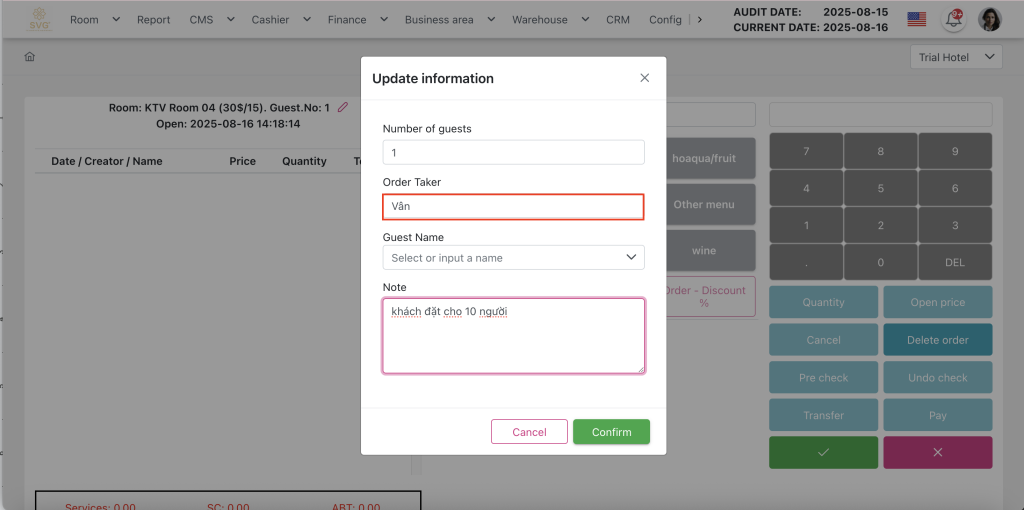Open the user profile avatar
Viewport: 1024px width, 510px height.
(989, 19)
